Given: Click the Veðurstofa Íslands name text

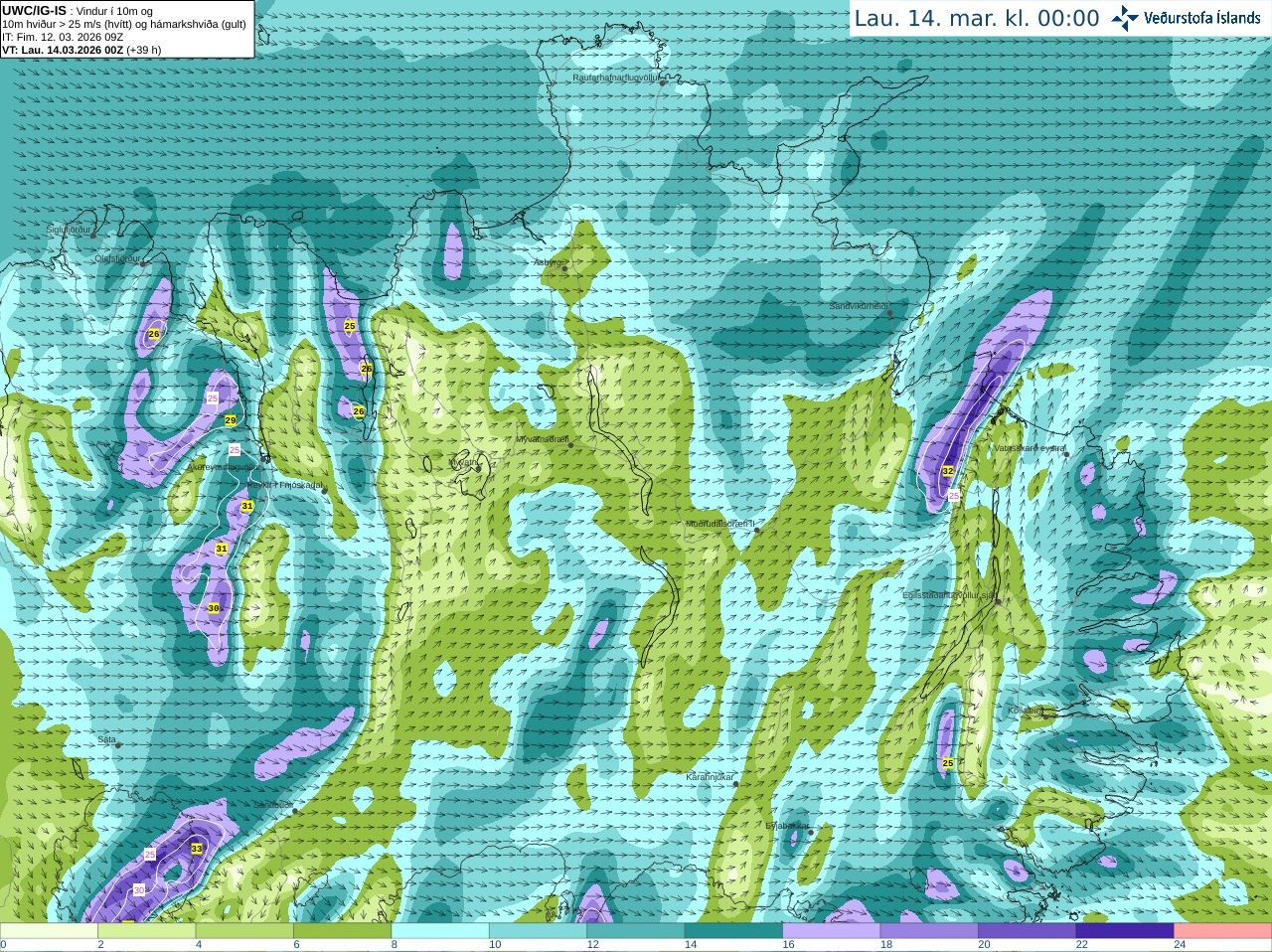Looking at the screenshot, I should [1201, 18].
